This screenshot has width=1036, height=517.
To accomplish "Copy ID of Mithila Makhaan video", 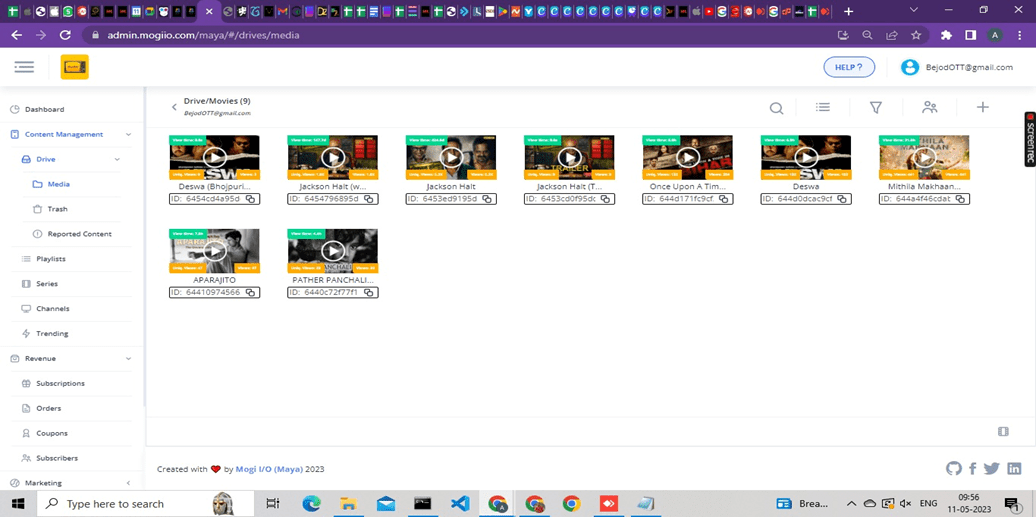I will (x=961, y=198).
